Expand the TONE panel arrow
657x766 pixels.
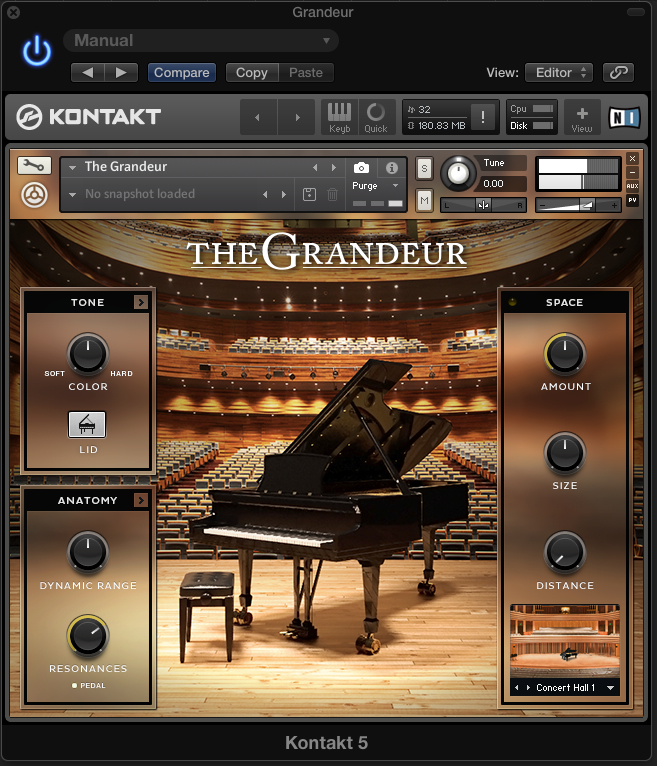click(141, 302)
